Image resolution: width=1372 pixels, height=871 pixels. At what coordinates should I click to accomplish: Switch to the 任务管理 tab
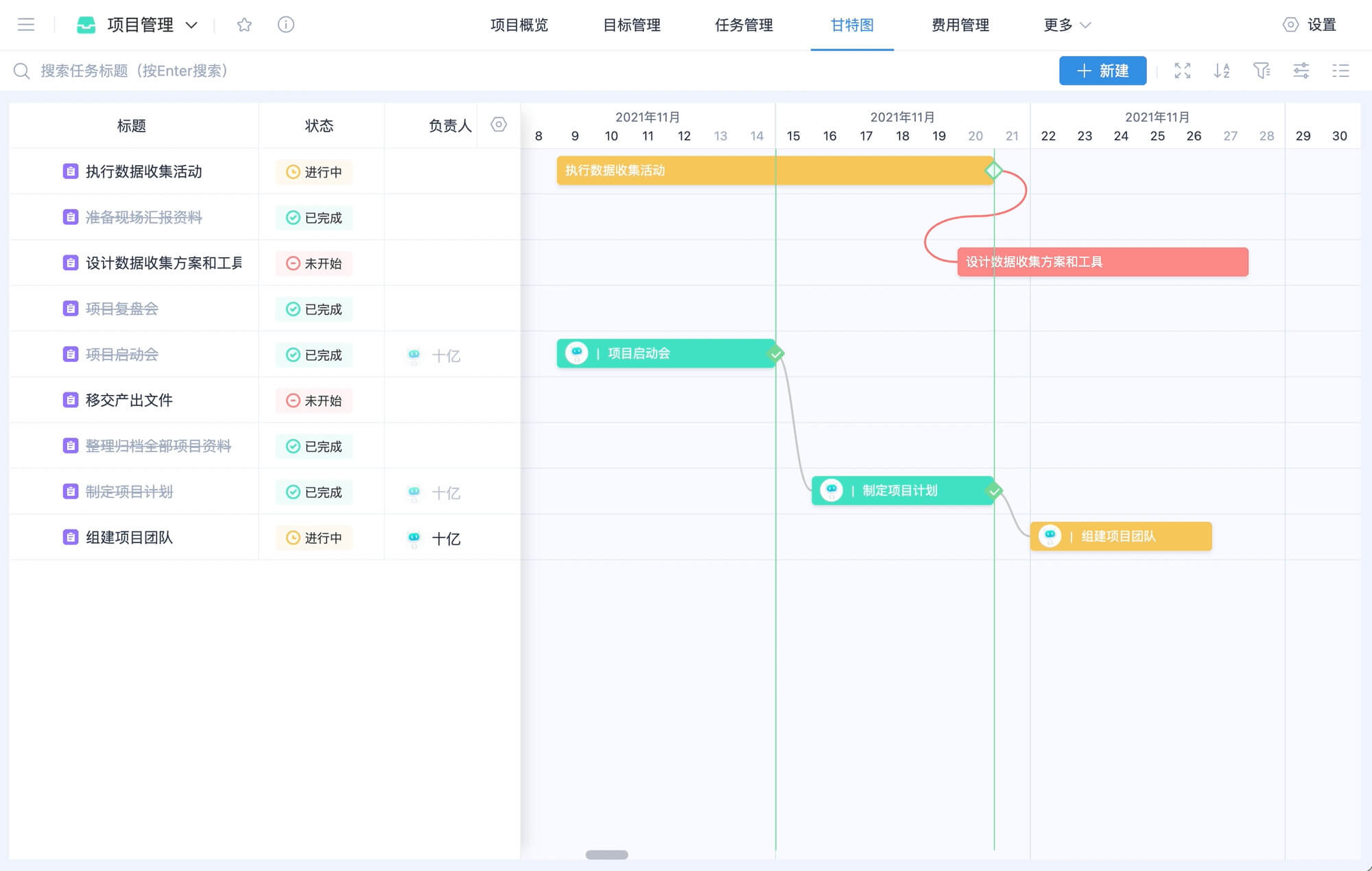744,25
